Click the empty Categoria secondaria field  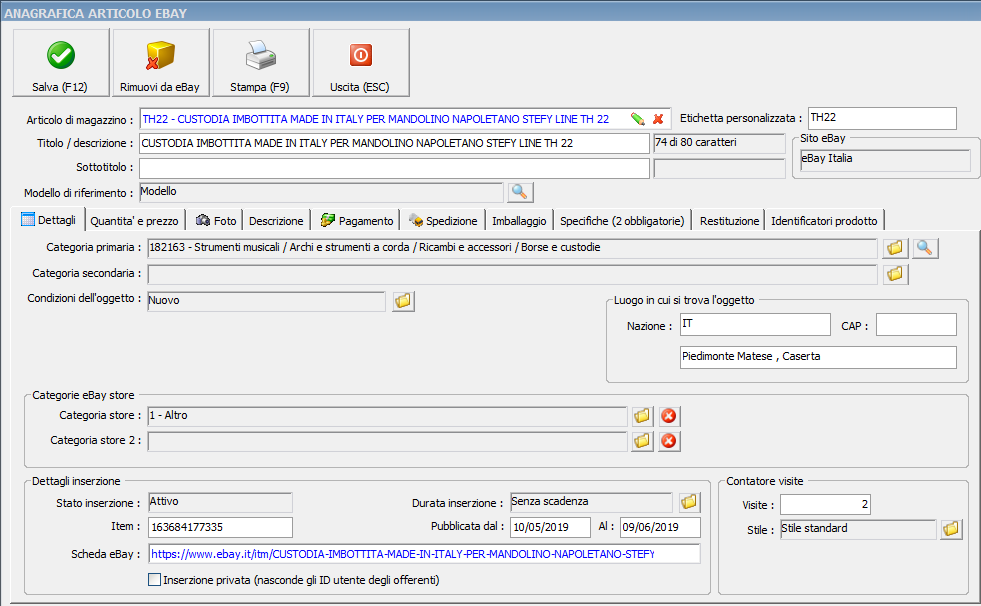pyautogui.click(x=512, y=274)
